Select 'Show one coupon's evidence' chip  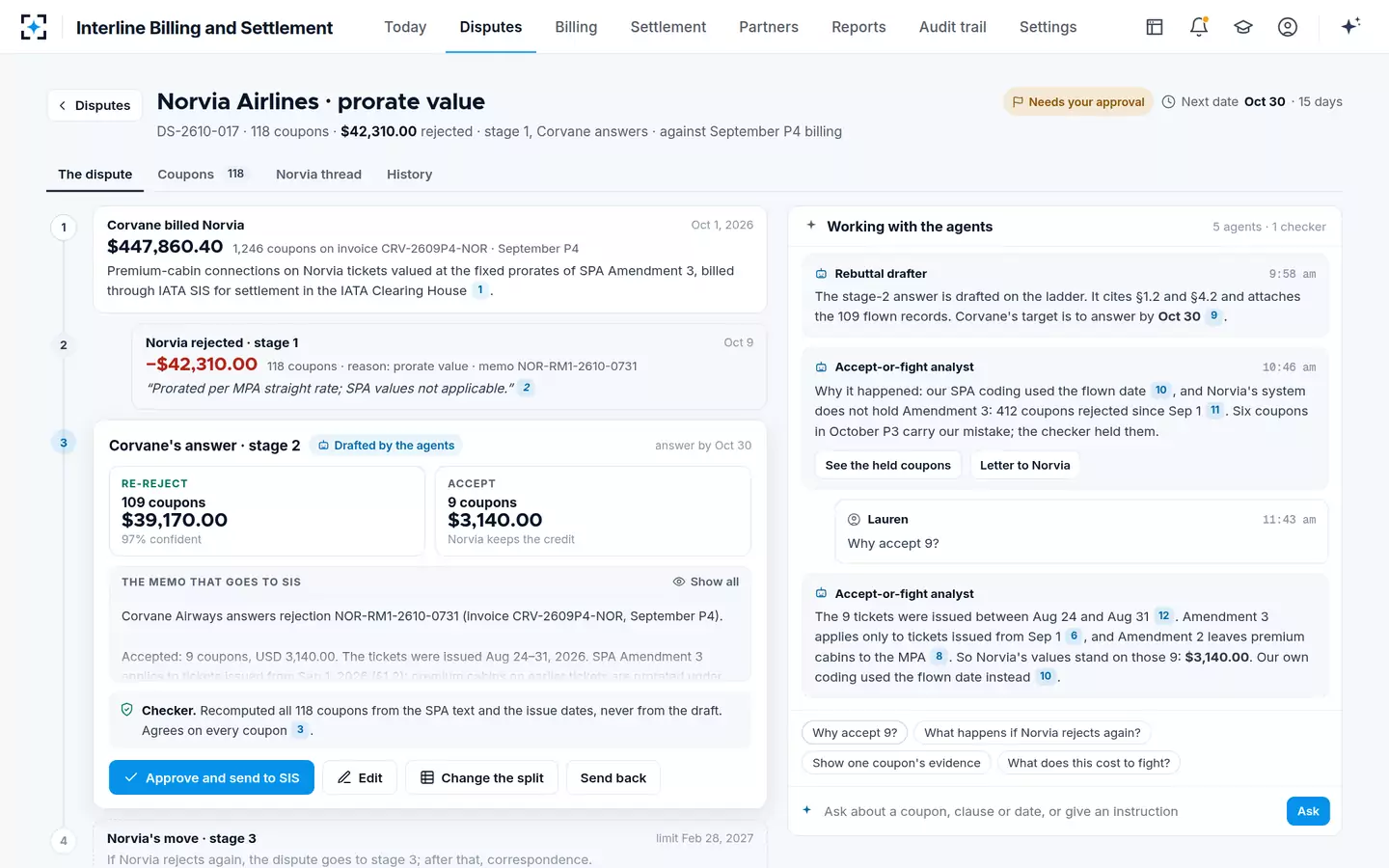click(x=896, y=763)
